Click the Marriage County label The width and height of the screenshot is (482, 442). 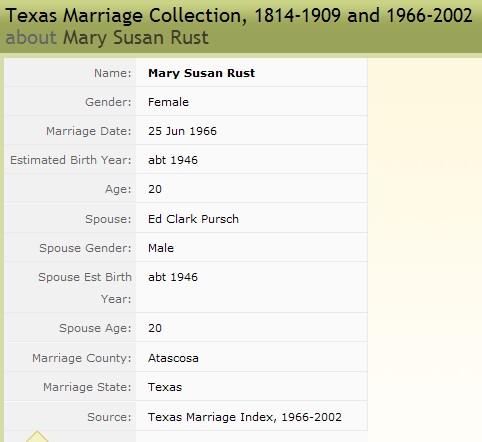pos(82,358)
